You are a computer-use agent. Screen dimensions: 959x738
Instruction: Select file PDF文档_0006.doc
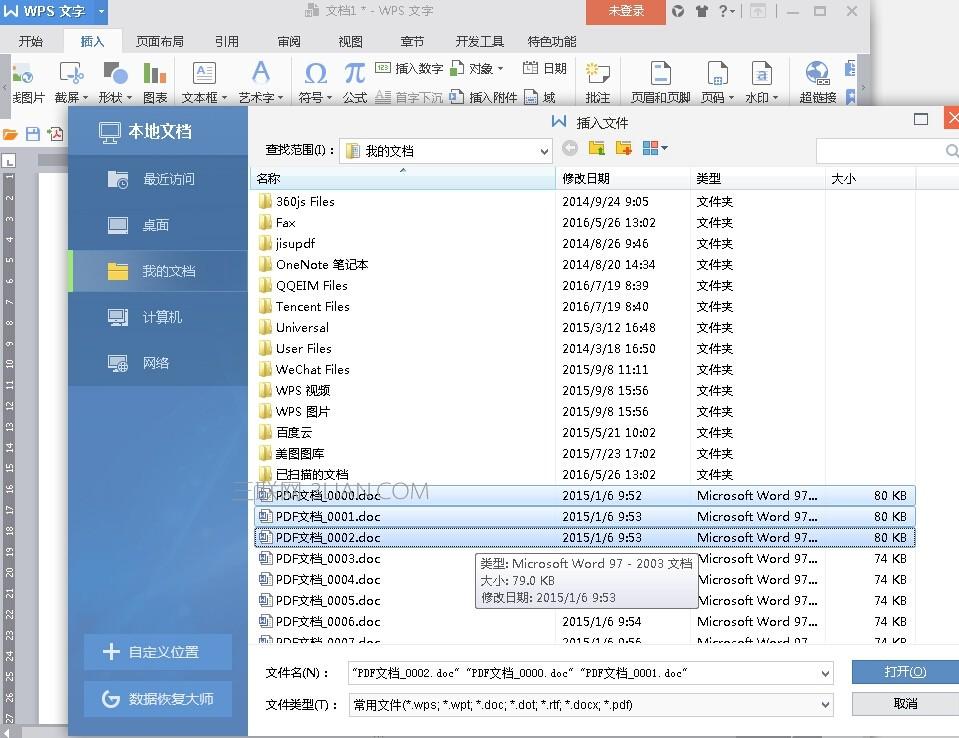[328, 621]
